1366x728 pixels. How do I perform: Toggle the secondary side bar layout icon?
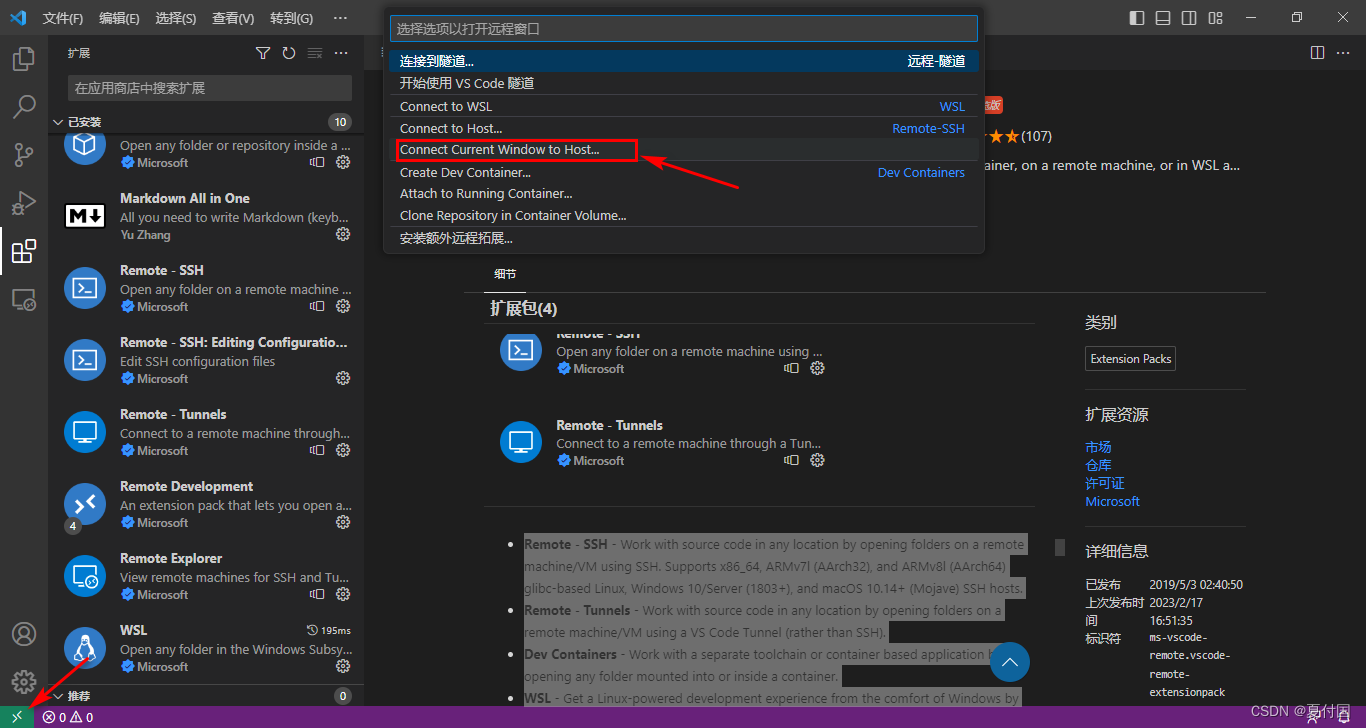pyautogui.click(x=1189, y=18)
